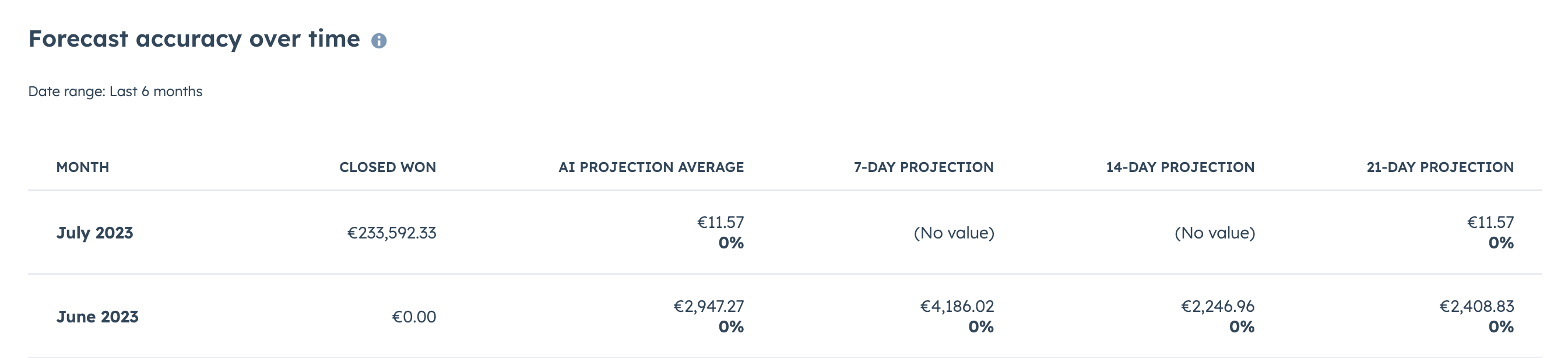The height and width of the screenshot is (358, 1568).
Task: Click the info icon beside the report title
Action: pos(379,41)
